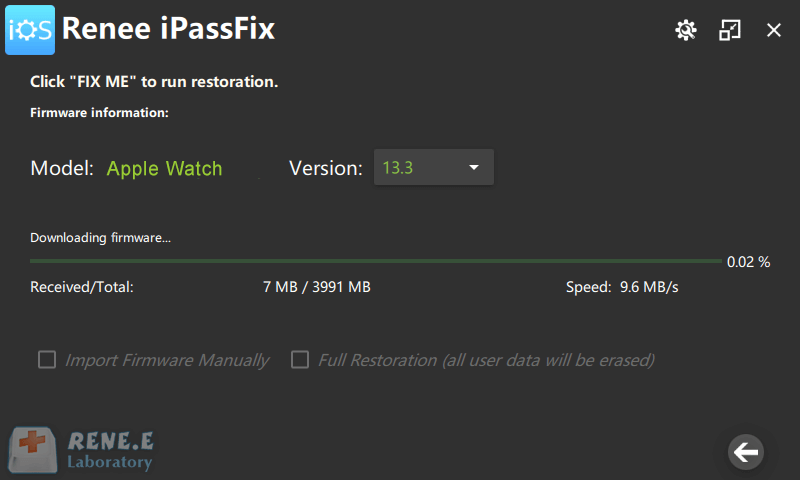Click the Firmware information heading
The image size is (800, 480).
click(x=99, y=113)
